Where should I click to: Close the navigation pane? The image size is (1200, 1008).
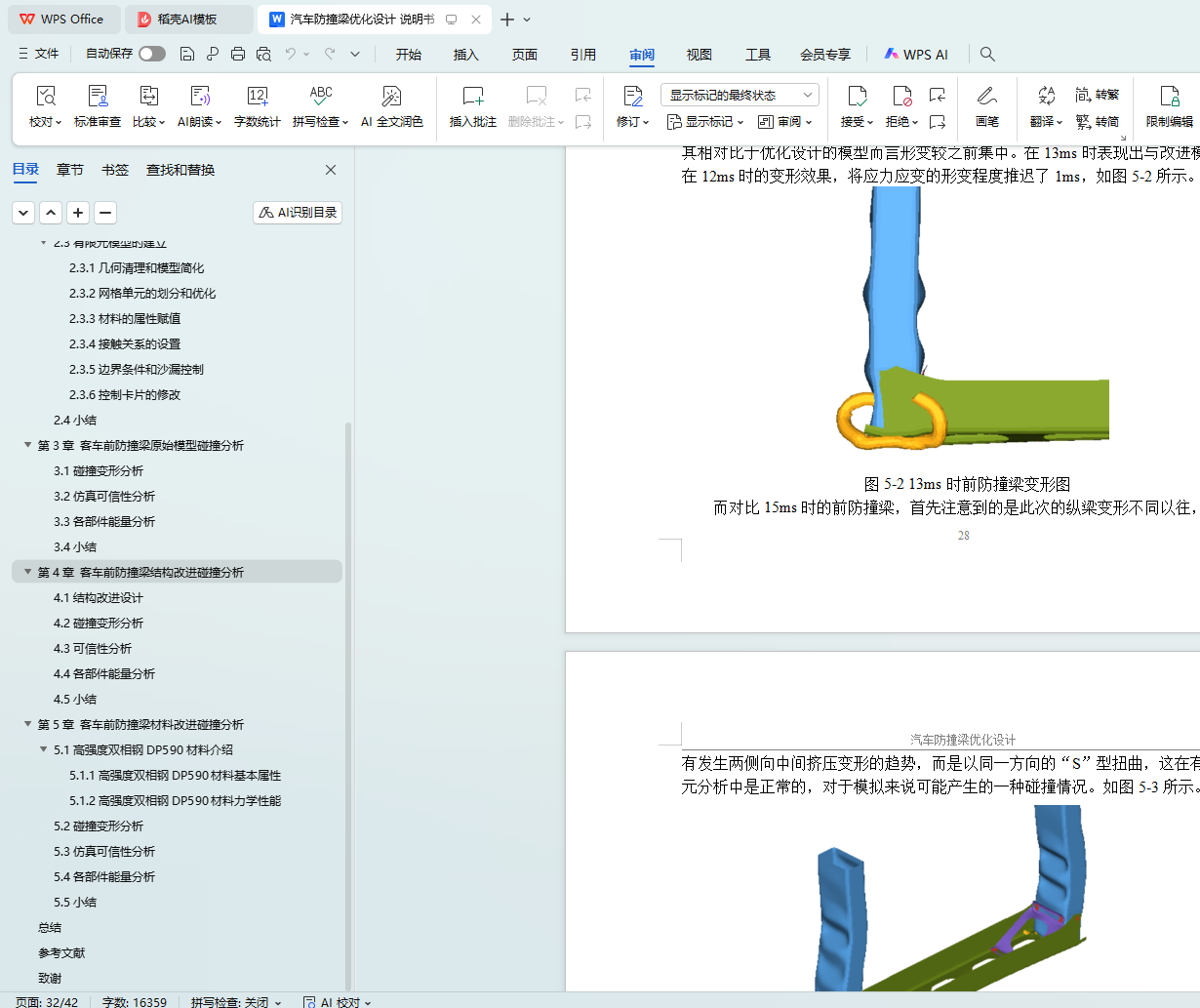pos(331,170)
